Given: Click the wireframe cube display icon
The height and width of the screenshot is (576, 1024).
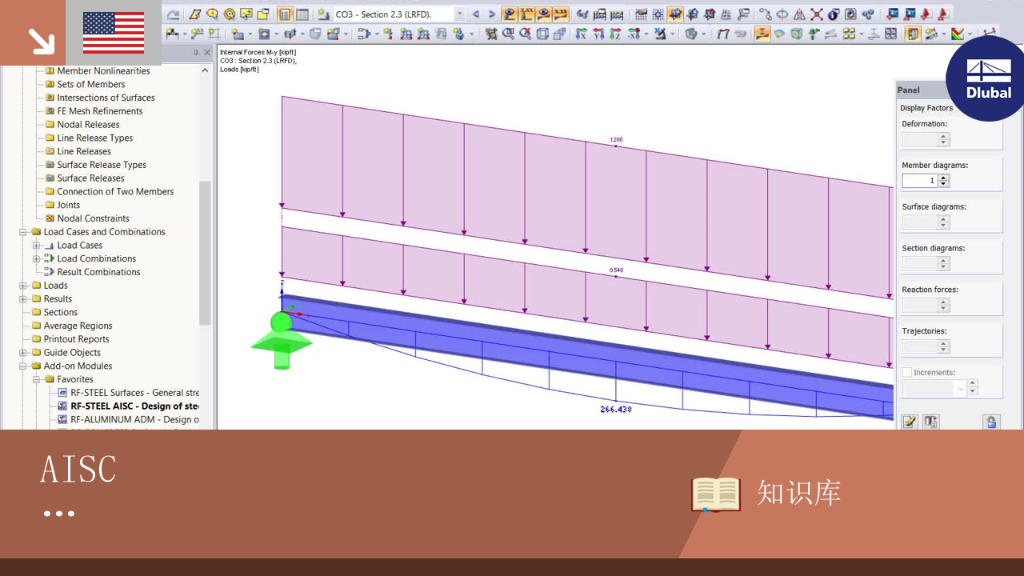Looking at the screenshot, I should coord(543,34).
